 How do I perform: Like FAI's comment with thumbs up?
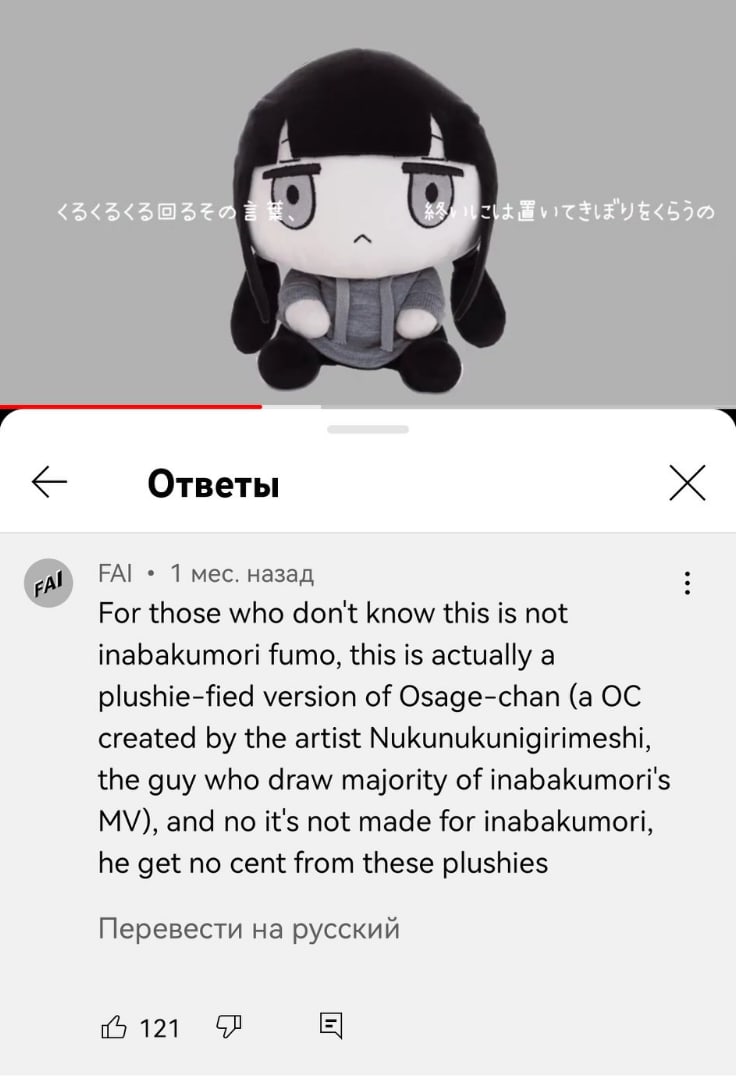[x=114, y=1027]
